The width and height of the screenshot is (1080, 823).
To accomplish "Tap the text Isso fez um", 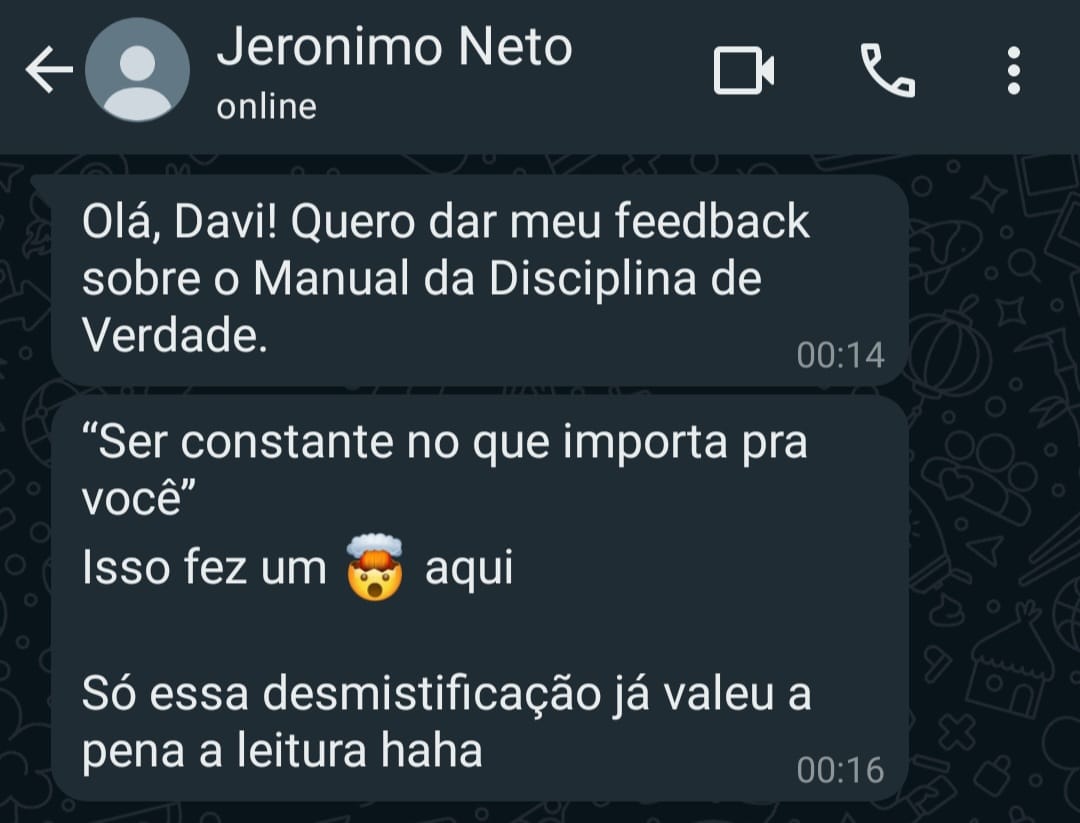I will click(x=204, y=568).
